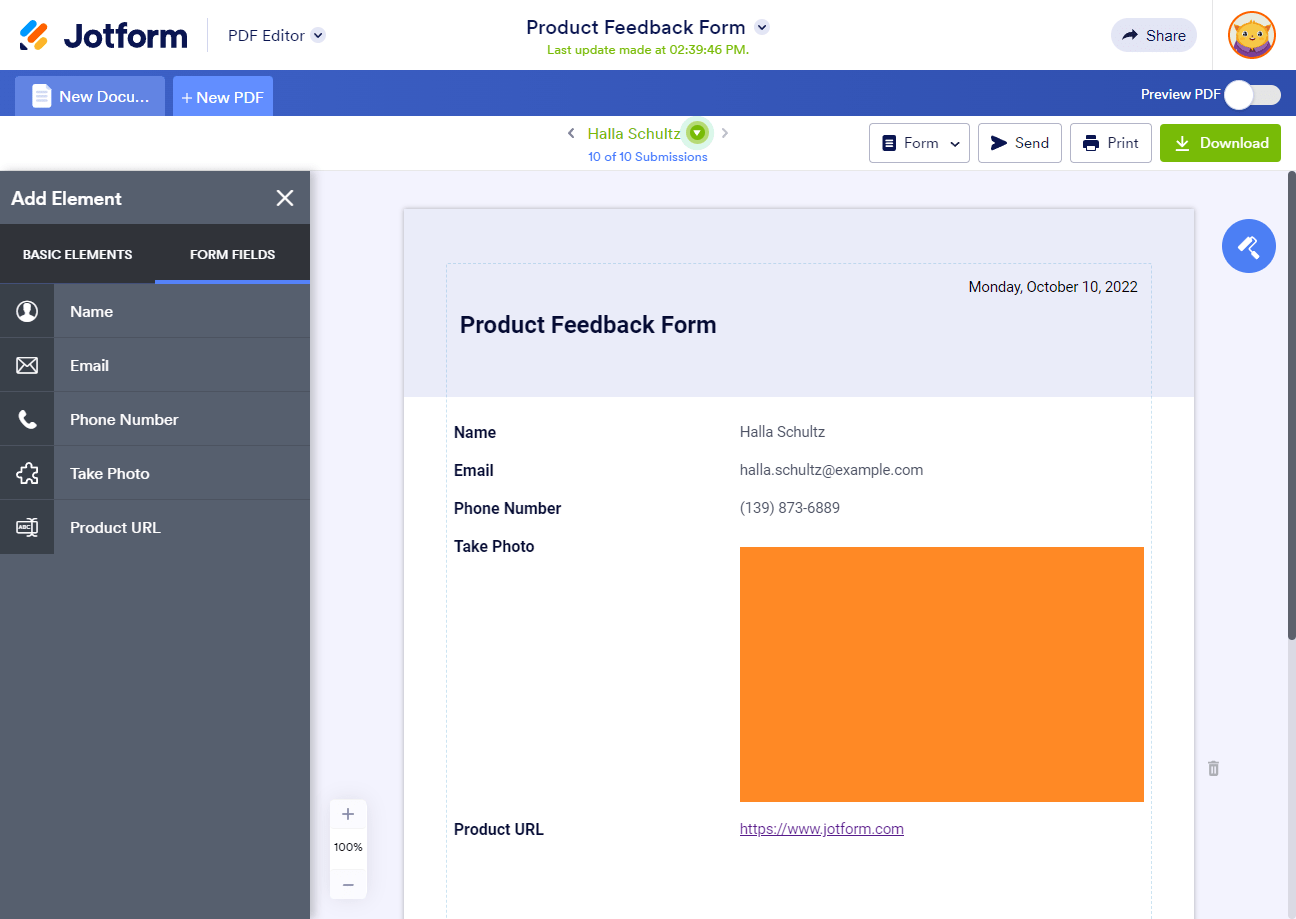Open the Halla Schultz submission dropdown
The image size is (1296, 919).
point(698,133)
